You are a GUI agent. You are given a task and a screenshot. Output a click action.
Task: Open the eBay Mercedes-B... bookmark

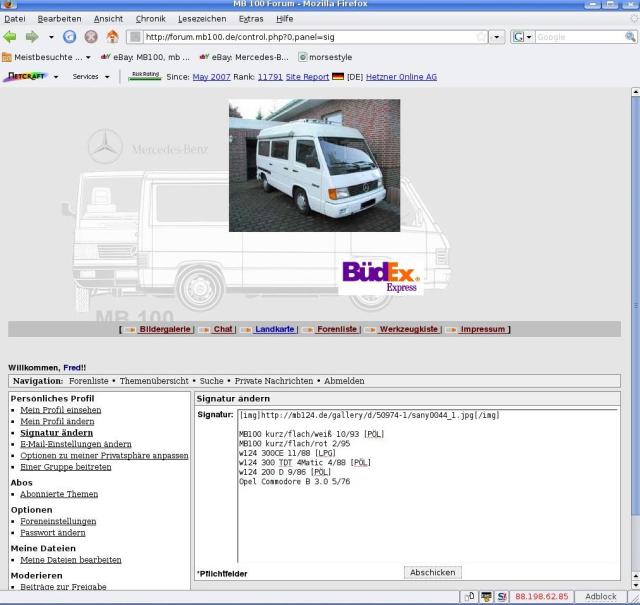point(244,57)
